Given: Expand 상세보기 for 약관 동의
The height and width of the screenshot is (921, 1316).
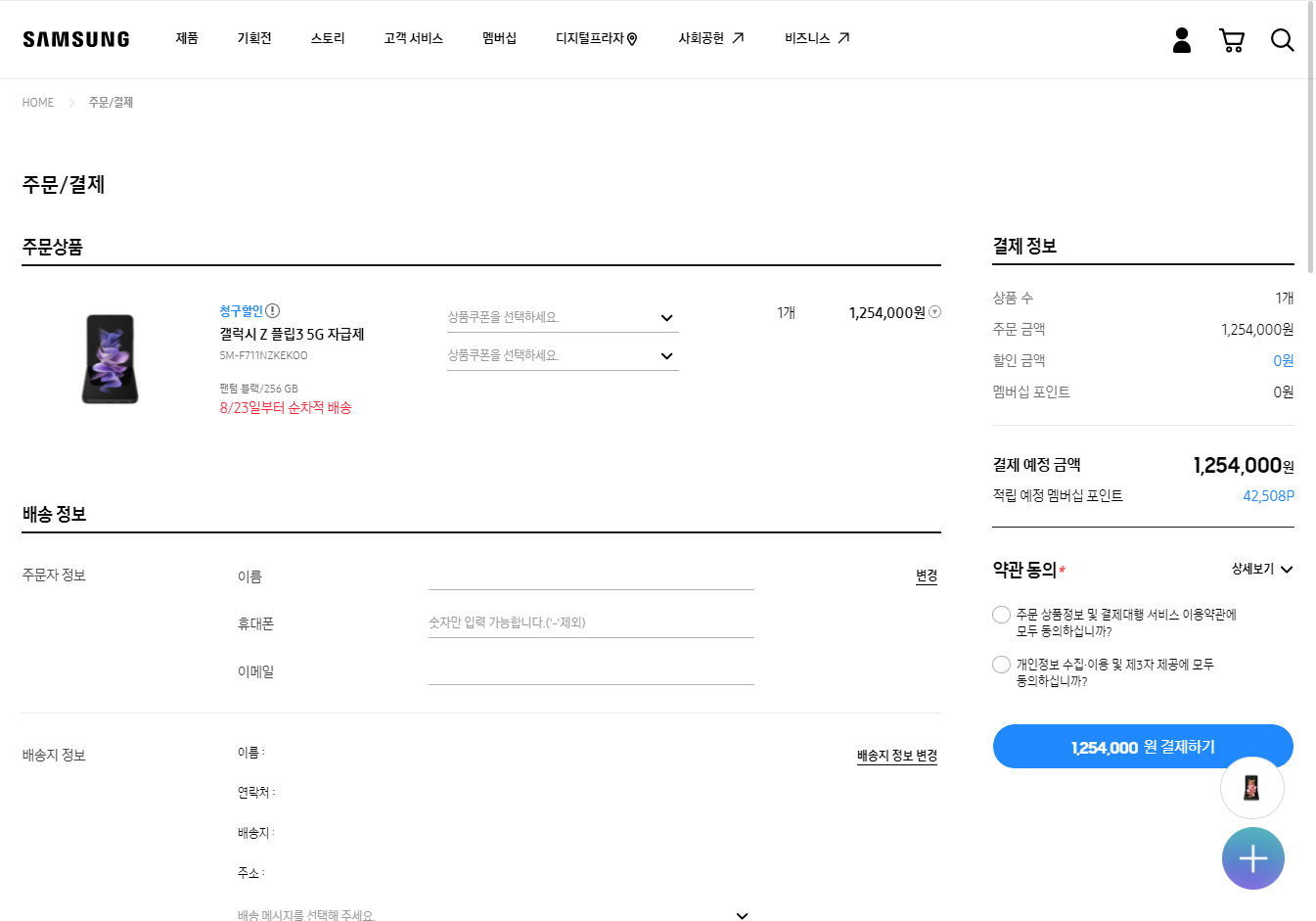Looking at the screenshot, I should coord(1262,569).
